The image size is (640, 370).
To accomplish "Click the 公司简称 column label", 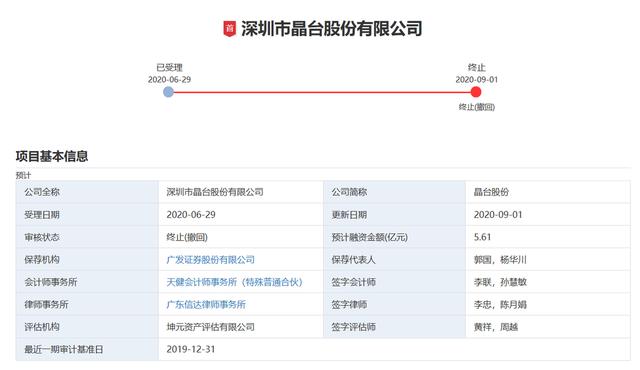I will tap(349, 192).
